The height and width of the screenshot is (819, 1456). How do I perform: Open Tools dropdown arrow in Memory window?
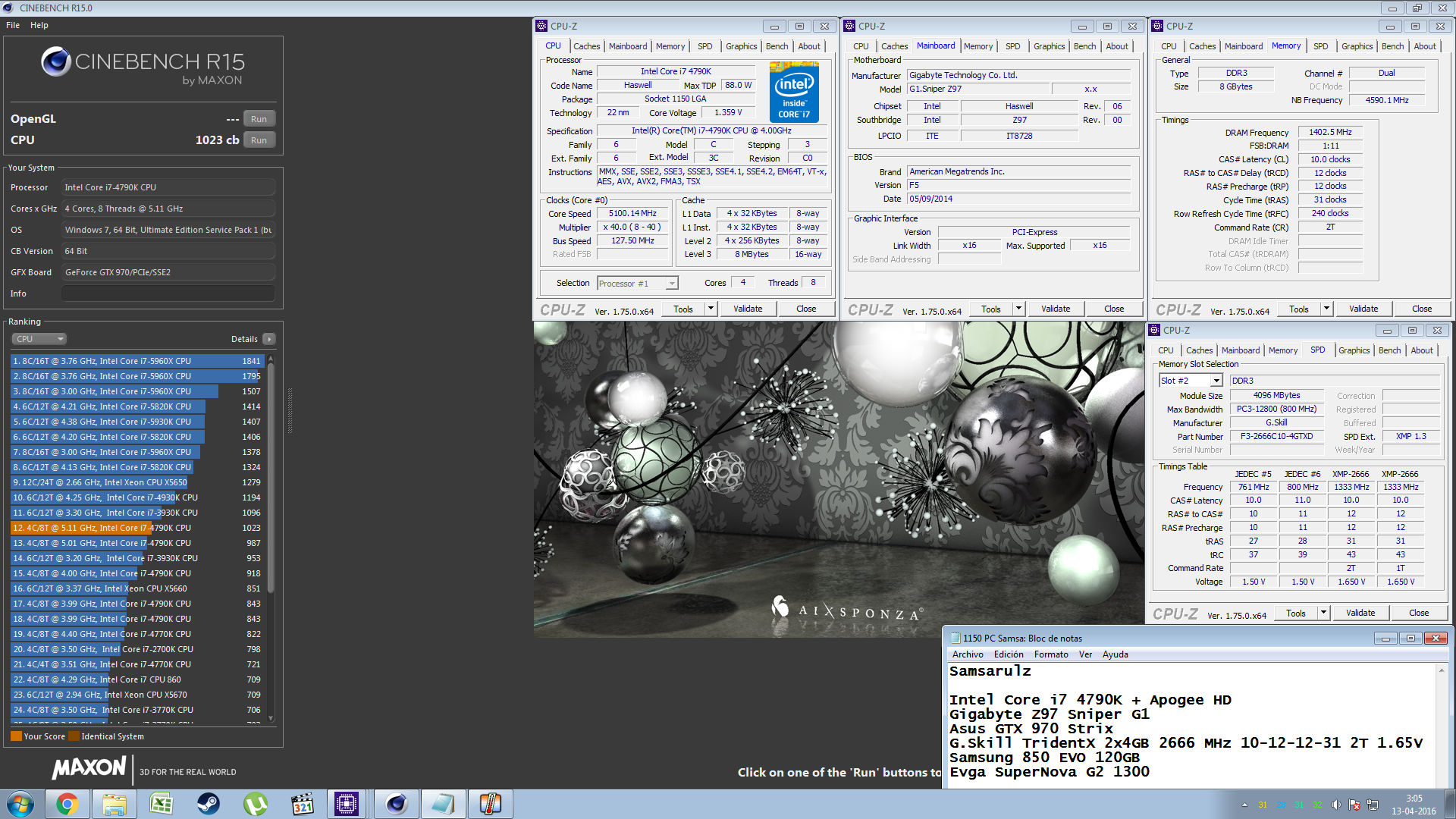click(x=1326, y=309)
